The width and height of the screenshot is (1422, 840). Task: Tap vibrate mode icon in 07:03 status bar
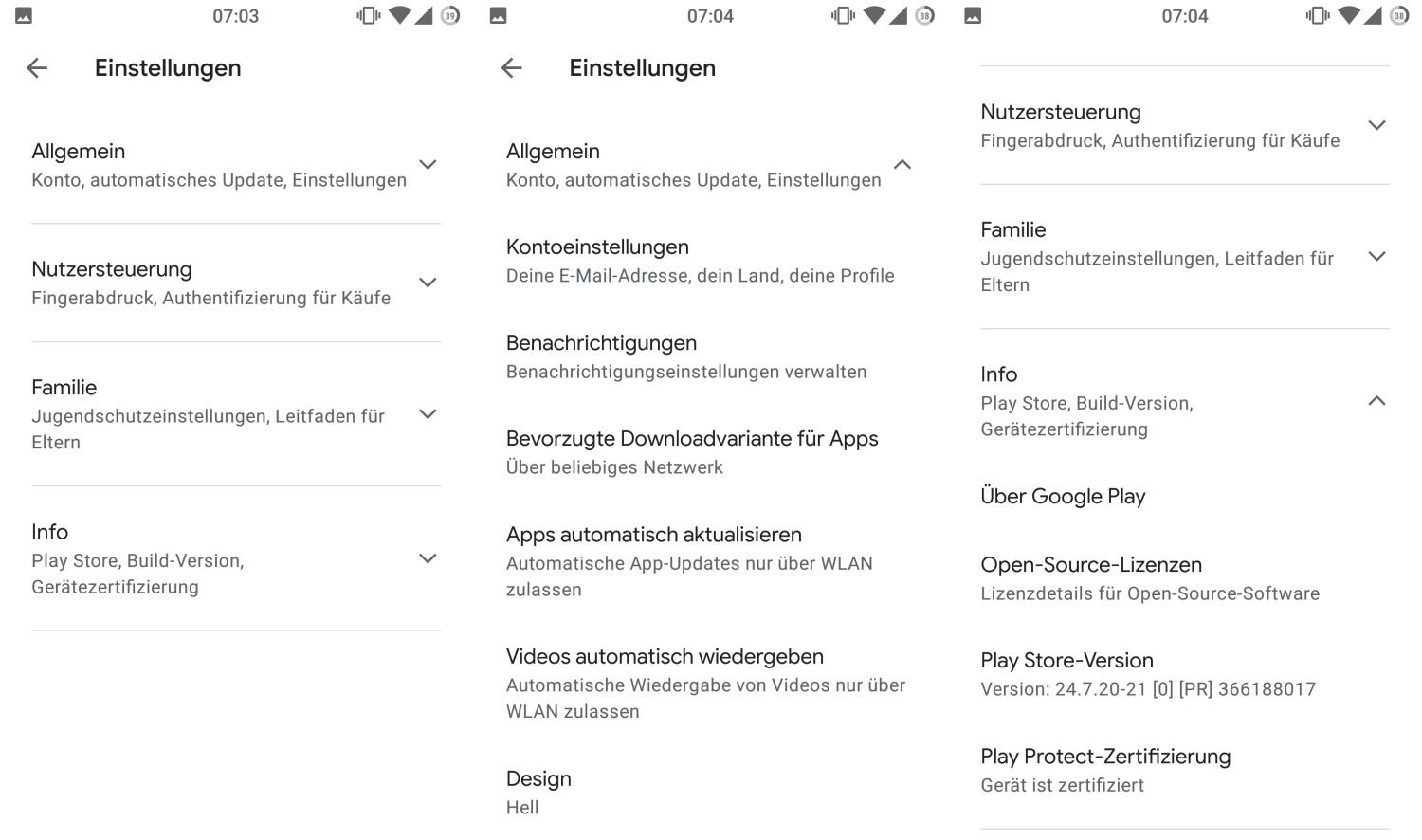(369, 15)
